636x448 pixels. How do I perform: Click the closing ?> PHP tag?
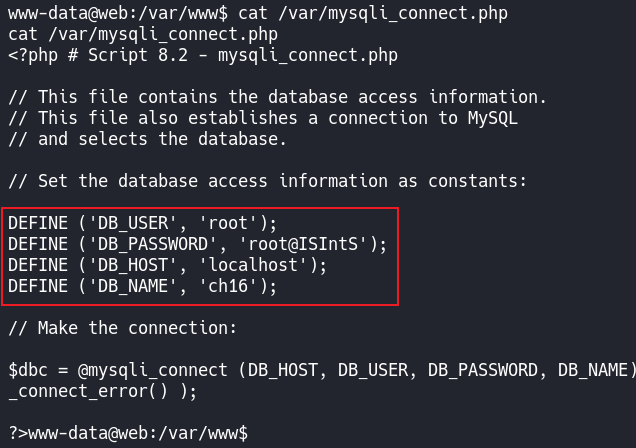point(17,433)
